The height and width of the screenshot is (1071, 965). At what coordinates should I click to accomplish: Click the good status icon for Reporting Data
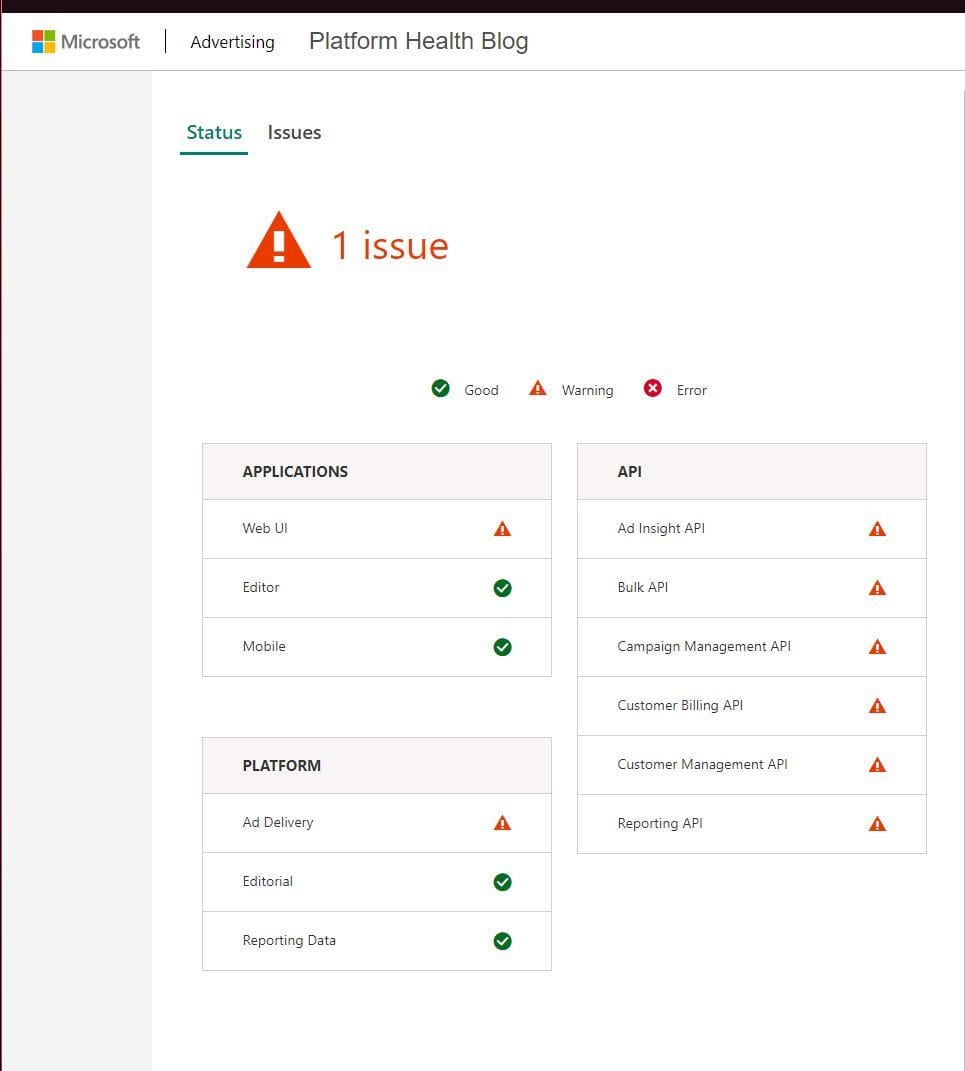(x=502, y=940)
